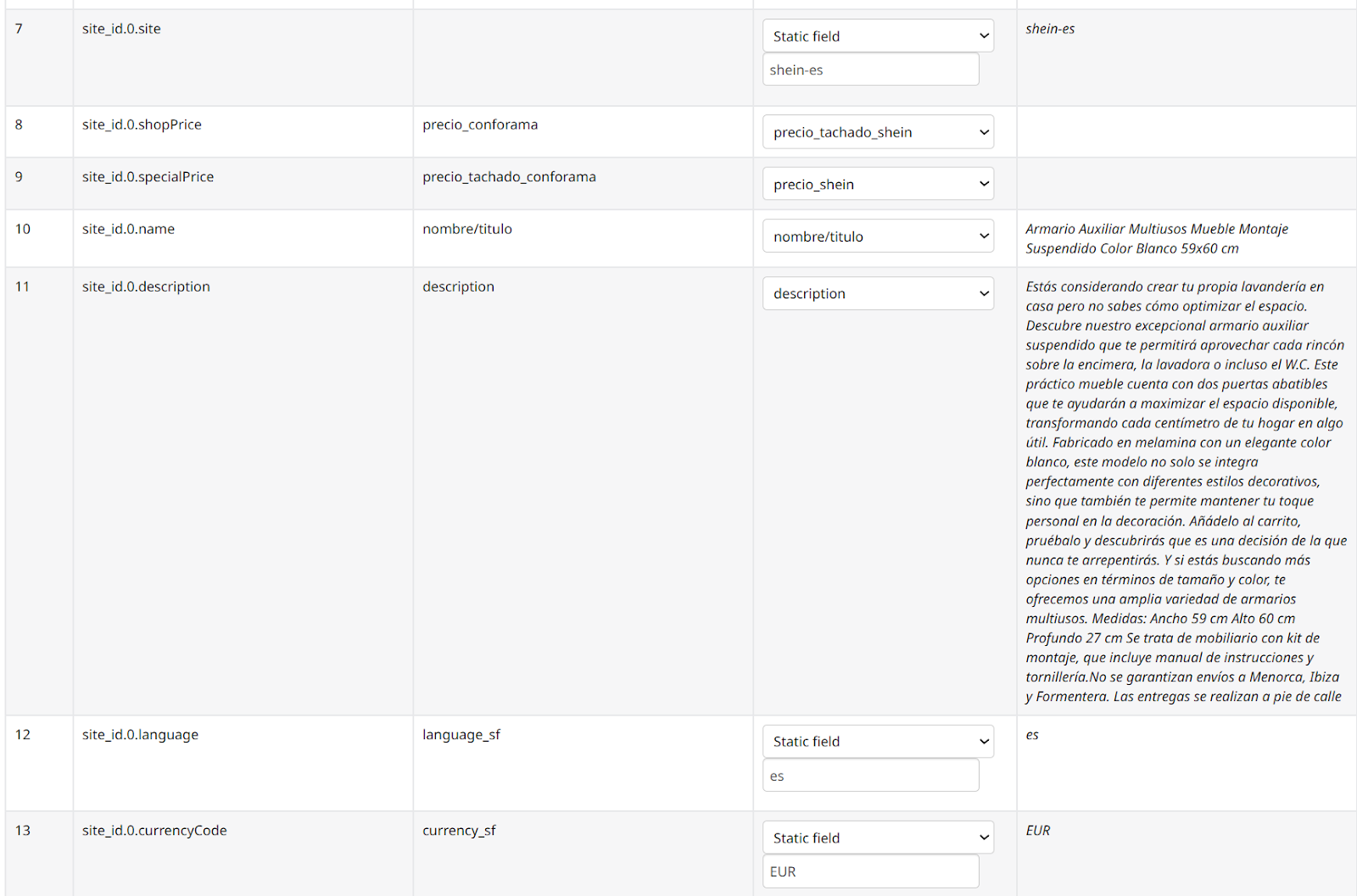Click the input field containing 'es'
Viewport: 1357px width, 896px height.
click(x=870, y=776)
